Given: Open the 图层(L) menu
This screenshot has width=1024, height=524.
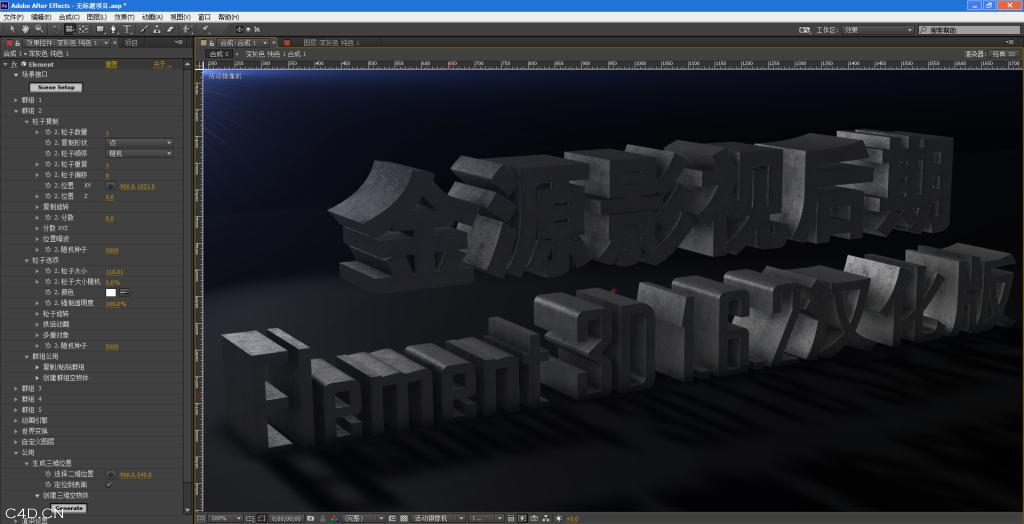Looking at the screenshot, I should point(97,17).
